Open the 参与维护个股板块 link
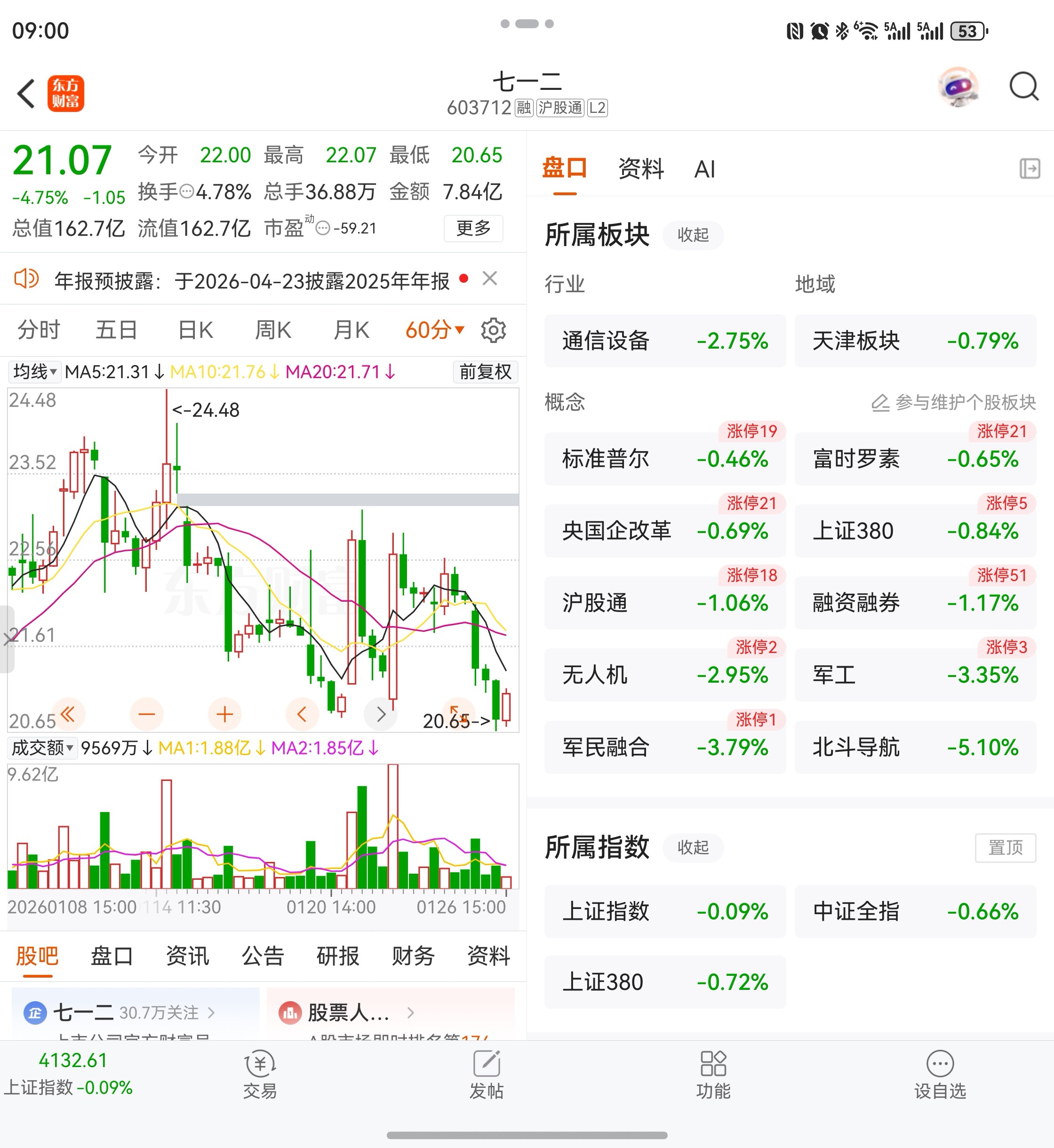Viewport: 1054px width, 1148px height. tap(954, 403)
